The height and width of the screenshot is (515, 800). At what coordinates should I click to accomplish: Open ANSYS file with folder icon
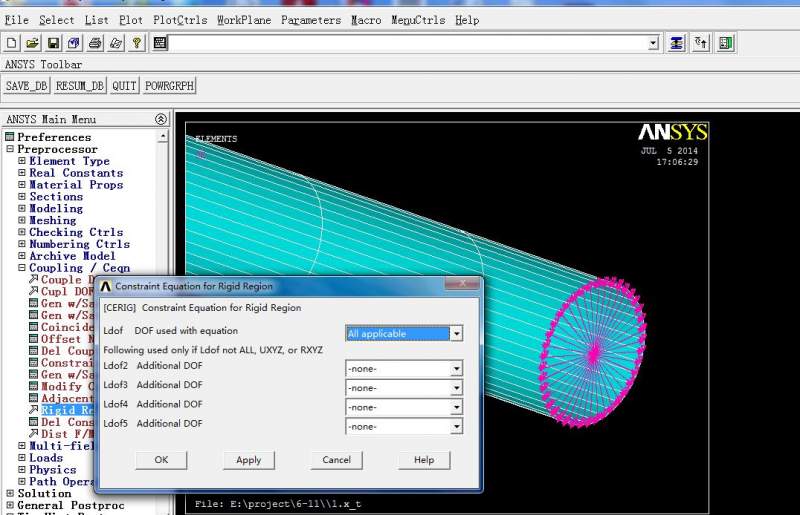coord(32,43)
